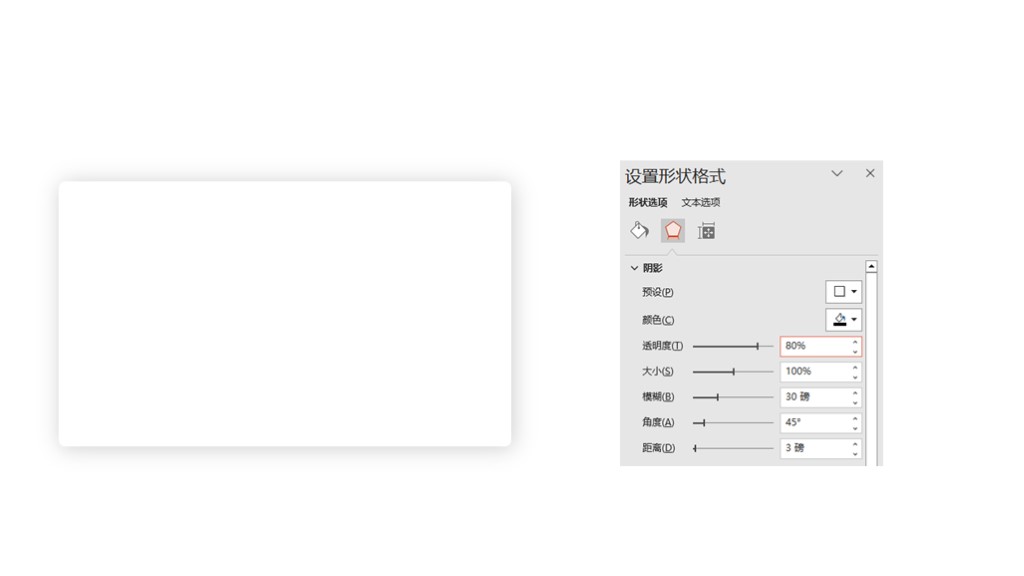This screenshot has height=576, width=1024.
Task: Decrease 距离 with the down spinner
Action: pyautogui.click(x=855, y=453)
